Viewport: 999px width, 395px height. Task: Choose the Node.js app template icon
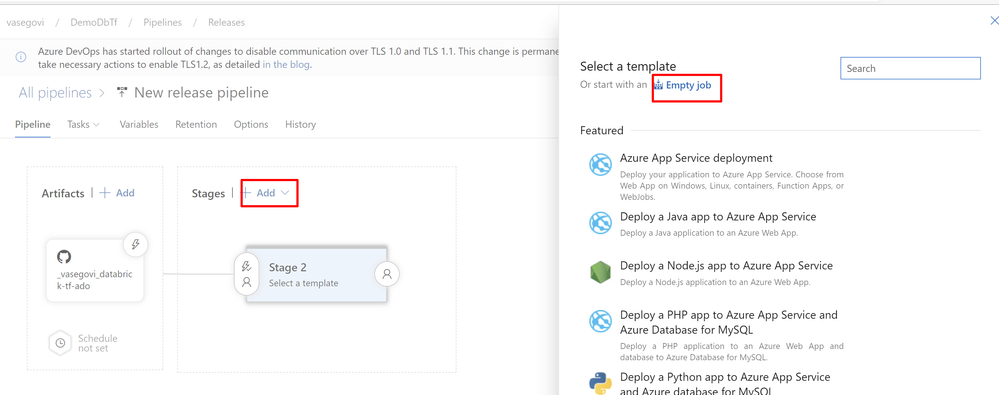pos(600,273)
